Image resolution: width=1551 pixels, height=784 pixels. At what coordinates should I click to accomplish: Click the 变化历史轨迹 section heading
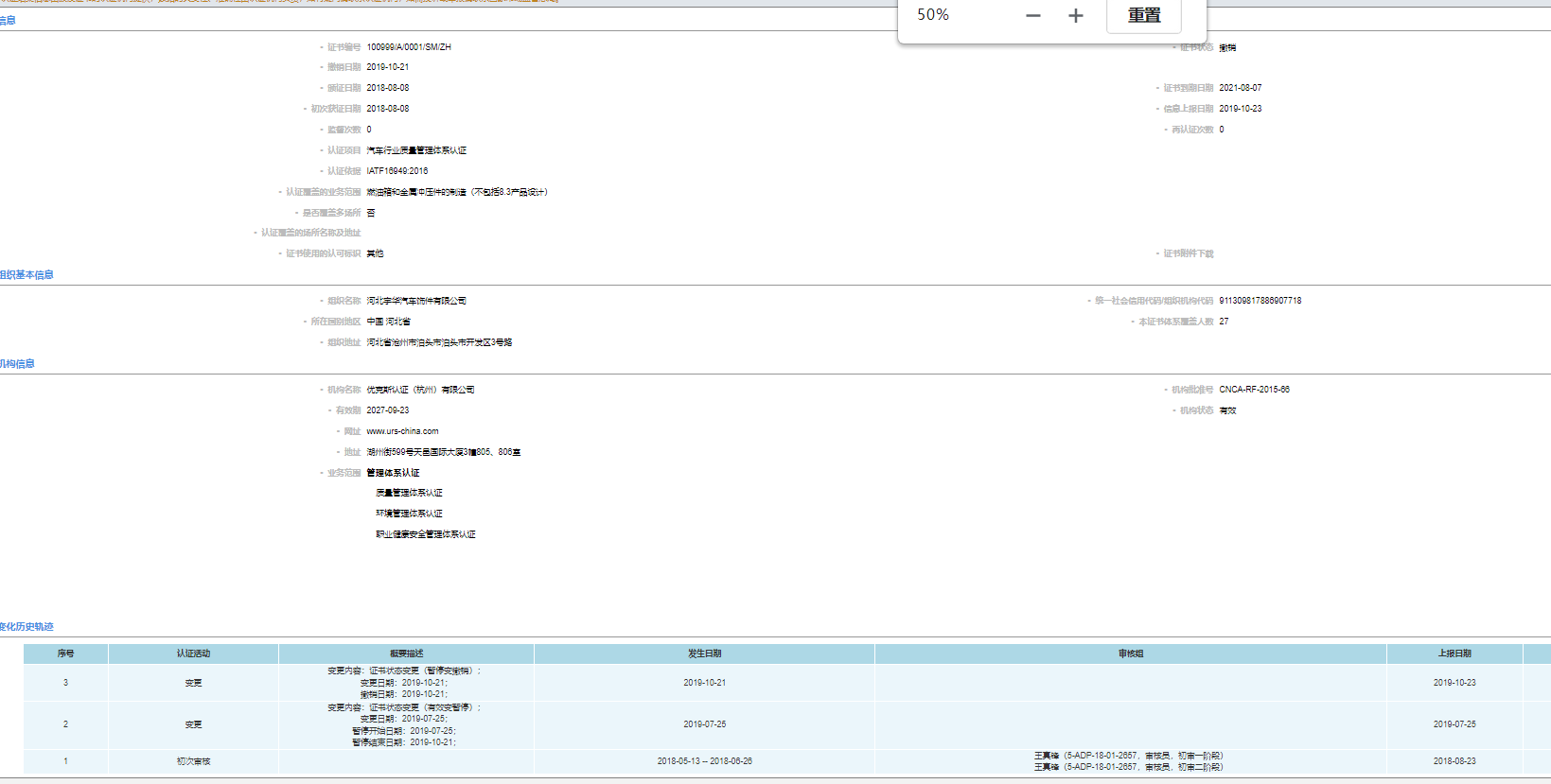pyautogui.click(x=26, y=627)
